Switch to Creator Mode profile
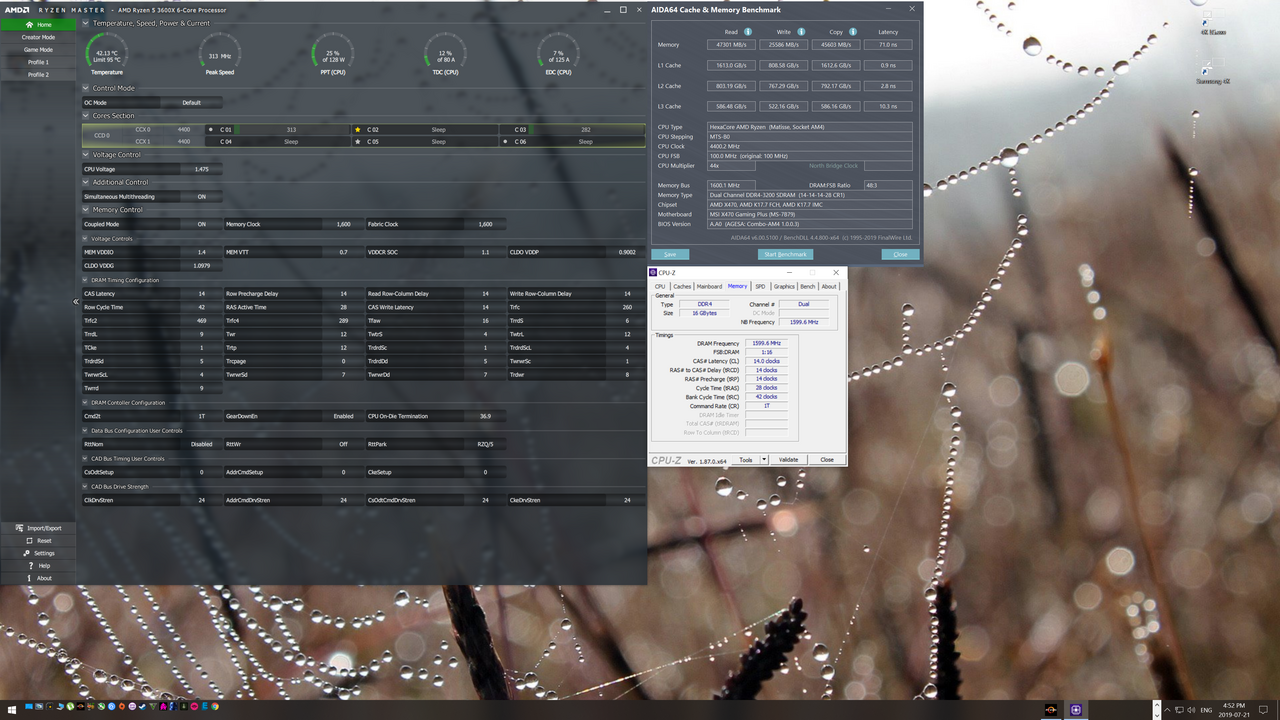This screenshot has height=720, width=1280. pos(38,37)
